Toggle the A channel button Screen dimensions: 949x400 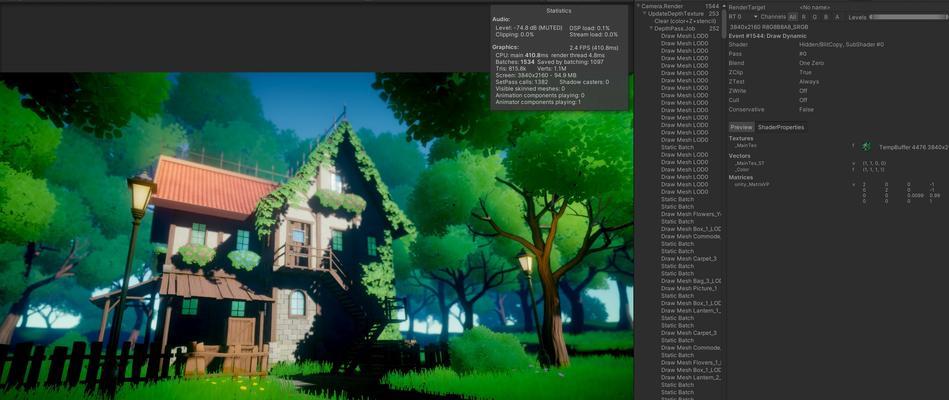[838, 17]
